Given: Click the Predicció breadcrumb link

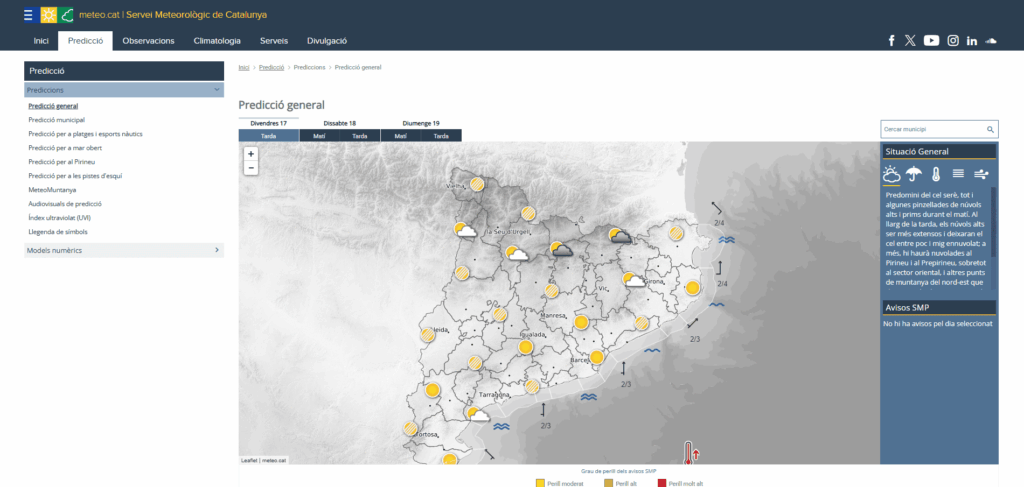Looking at the screenshot, I should [x=271, y=67].
